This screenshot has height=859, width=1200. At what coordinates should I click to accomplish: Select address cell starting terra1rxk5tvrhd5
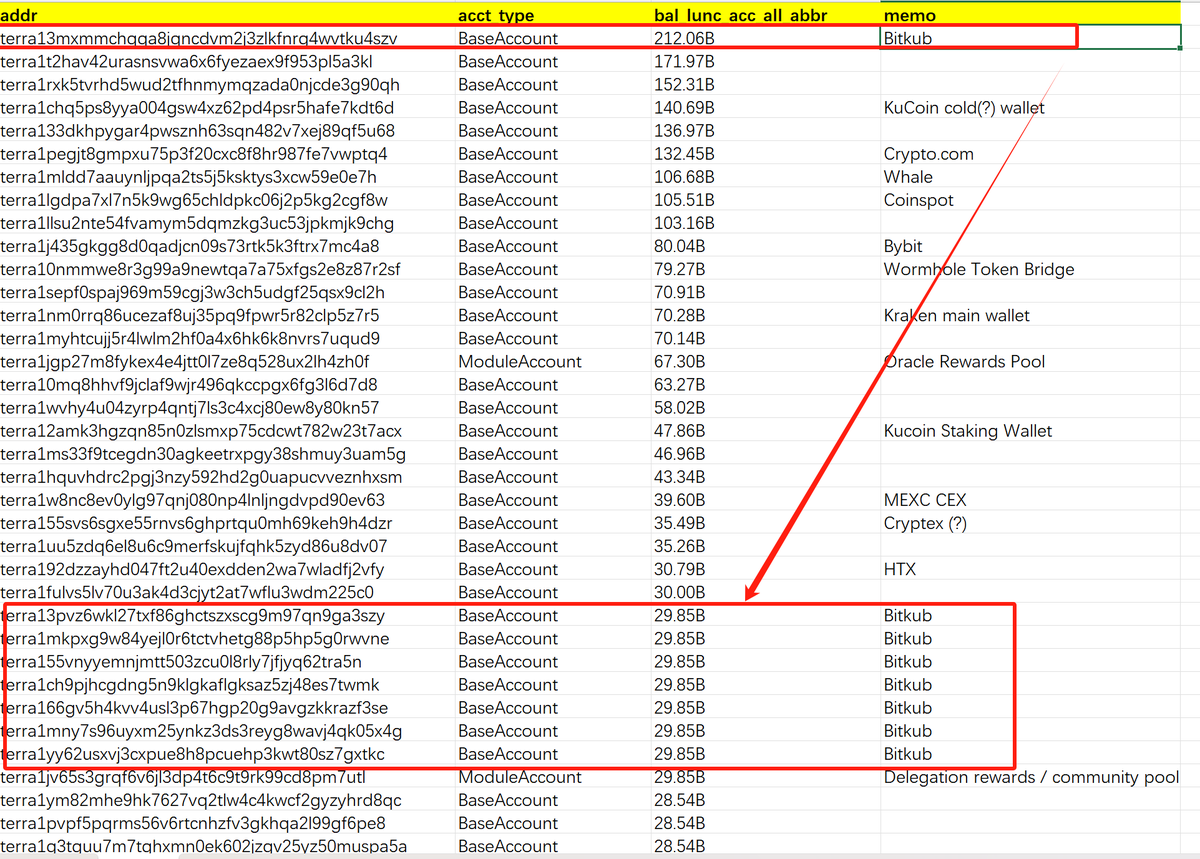[x=227, y=84]
